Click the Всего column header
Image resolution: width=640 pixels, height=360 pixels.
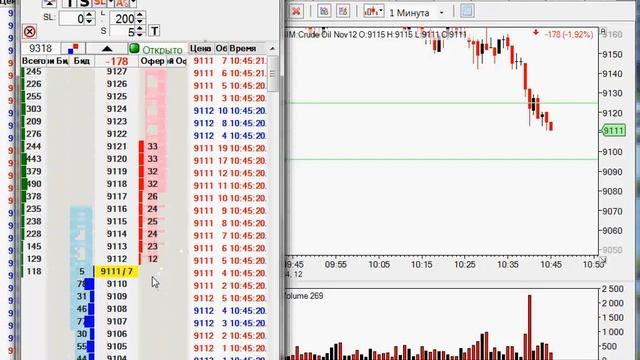pos(33,61)
